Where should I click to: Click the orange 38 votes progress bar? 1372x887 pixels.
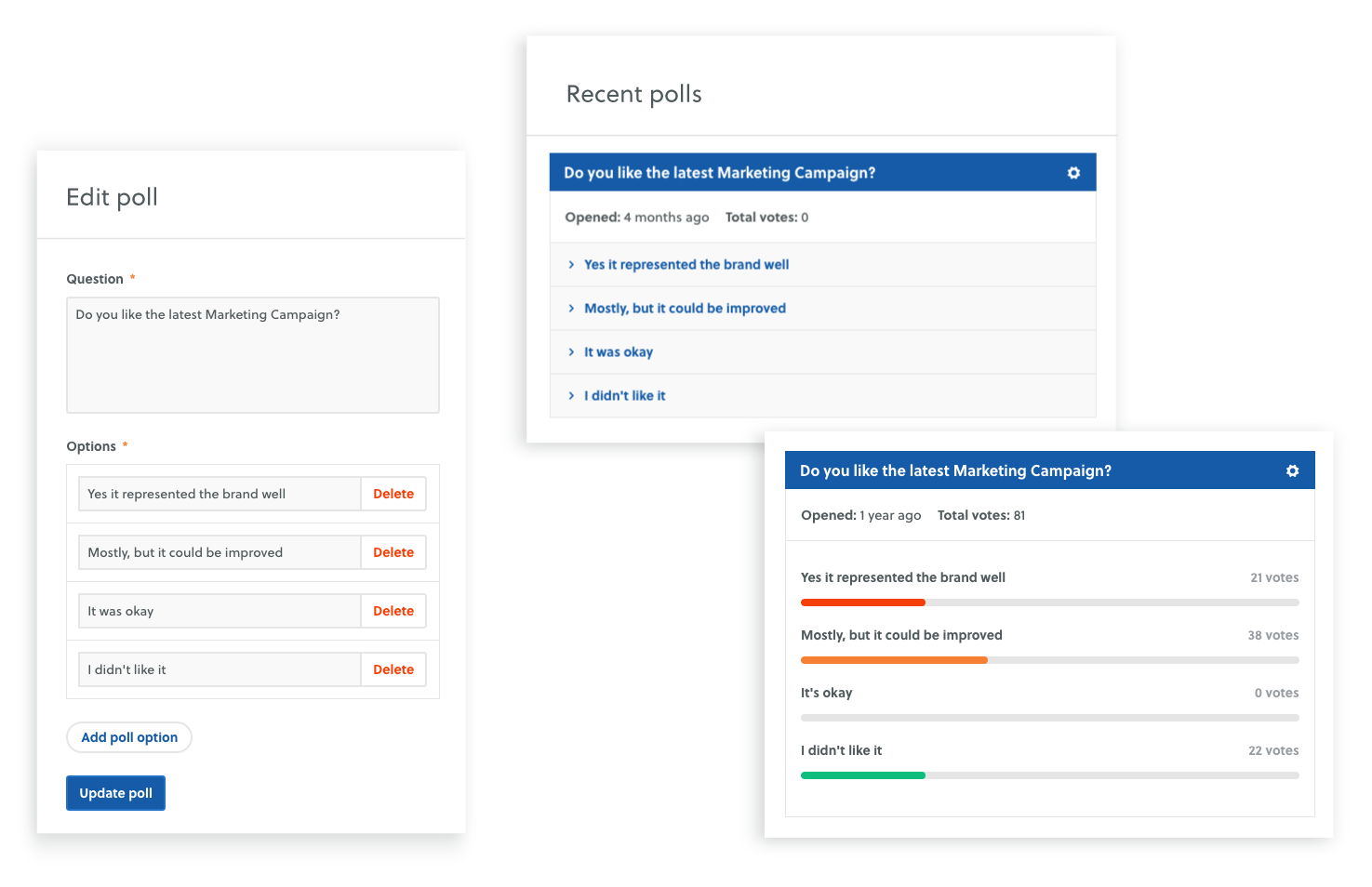tap(894, 660)
